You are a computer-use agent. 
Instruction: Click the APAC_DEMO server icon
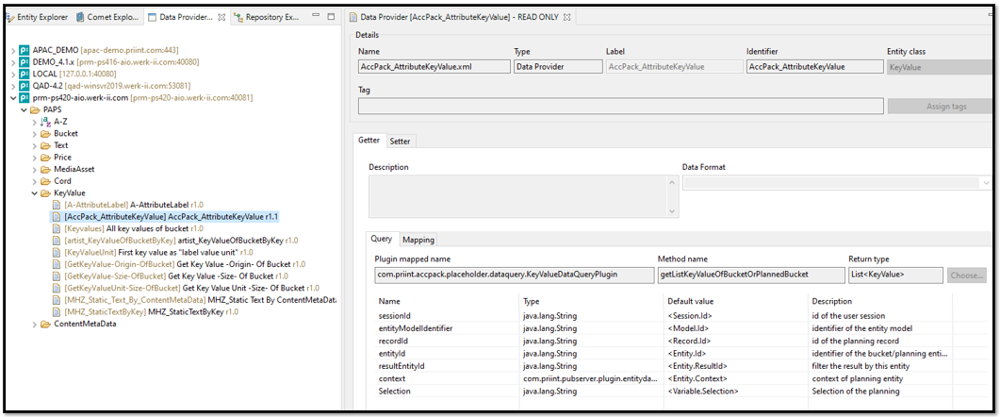click(24, 50)
